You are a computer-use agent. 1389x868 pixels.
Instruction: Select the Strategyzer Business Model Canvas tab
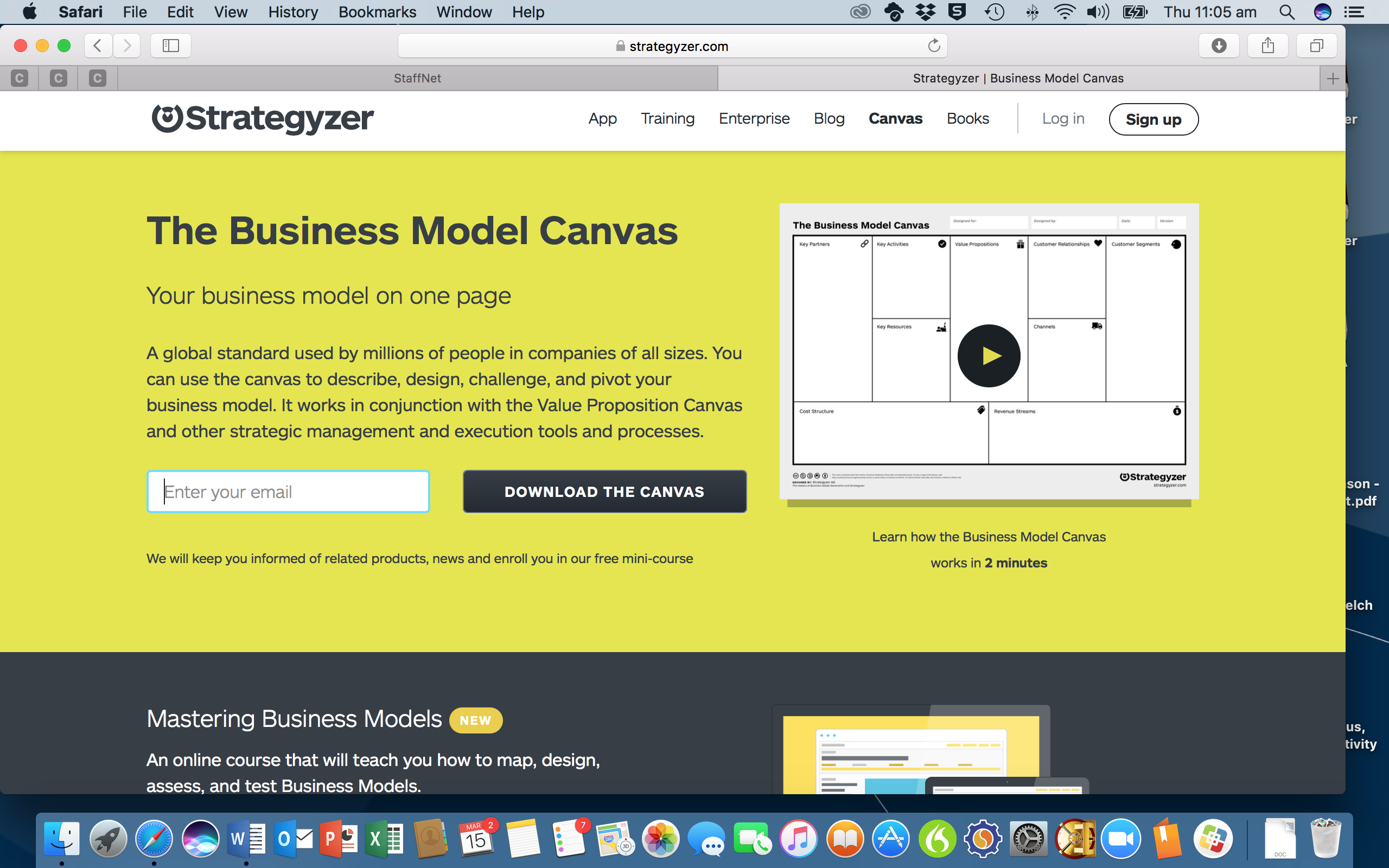(x=1018, y=78)
